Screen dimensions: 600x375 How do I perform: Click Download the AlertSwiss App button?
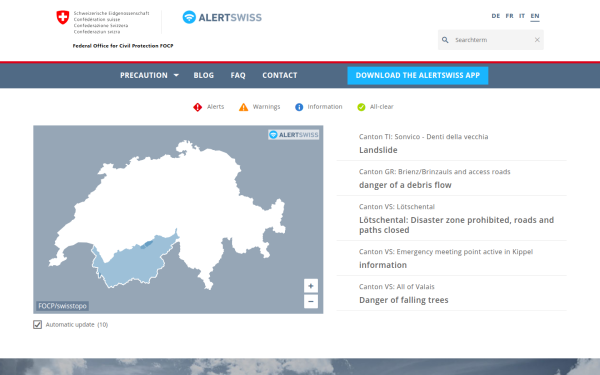(x=418, y=75)
